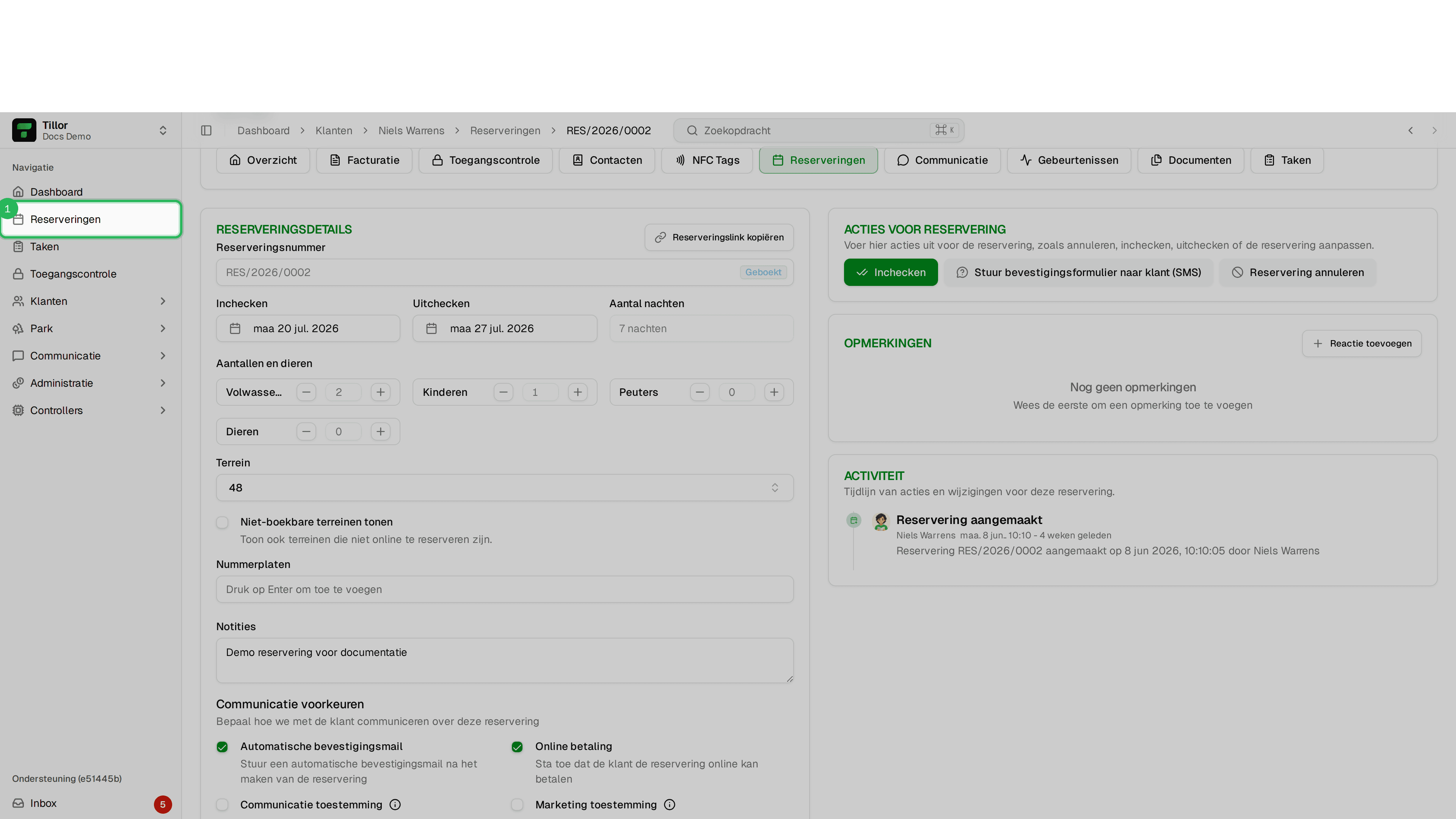Go to Klanten breadcrumb link
Viewport: 1456px width, 819px height.
click(334, 130)
